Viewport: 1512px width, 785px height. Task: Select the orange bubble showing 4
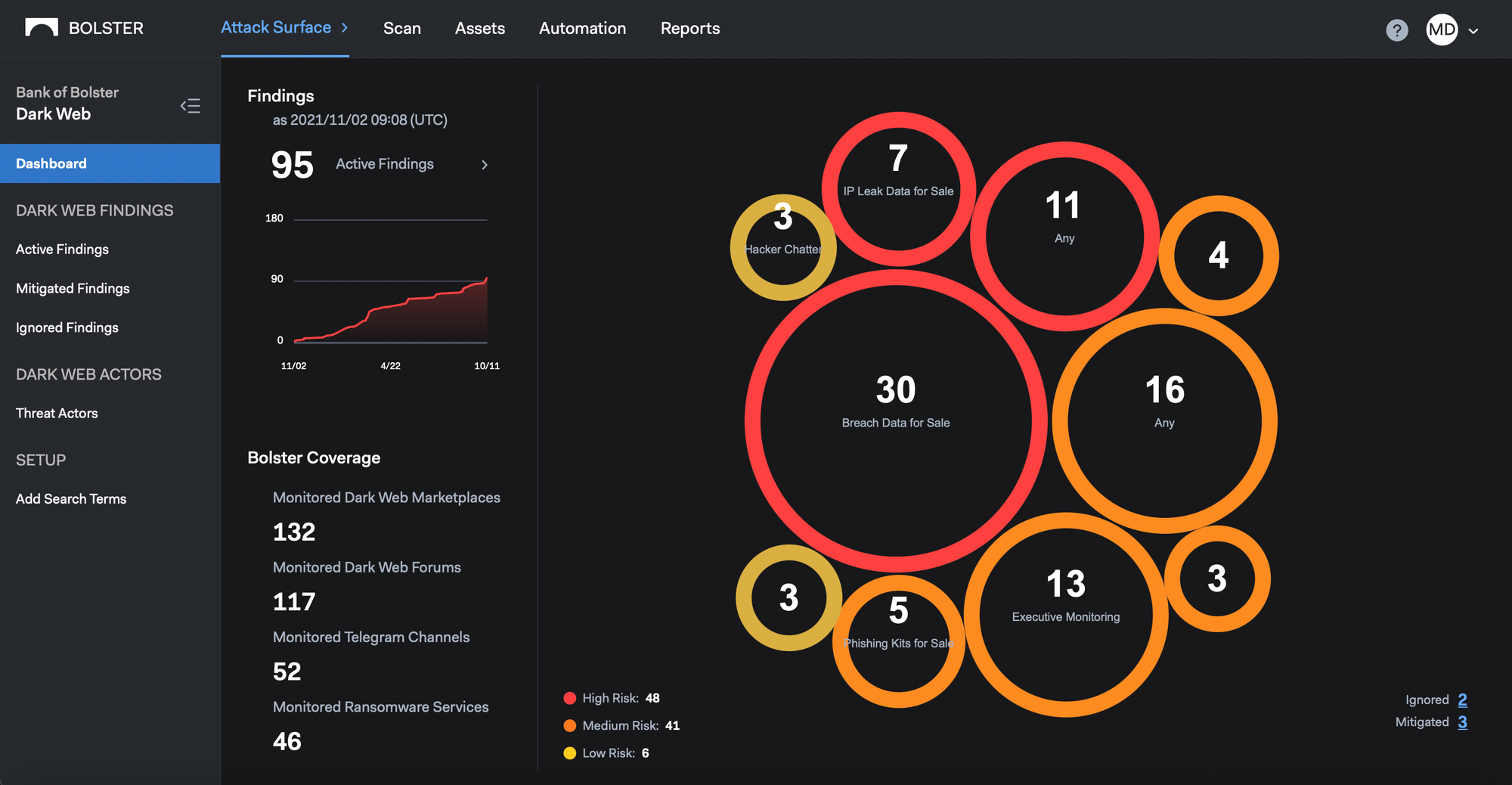[1219, 256]
